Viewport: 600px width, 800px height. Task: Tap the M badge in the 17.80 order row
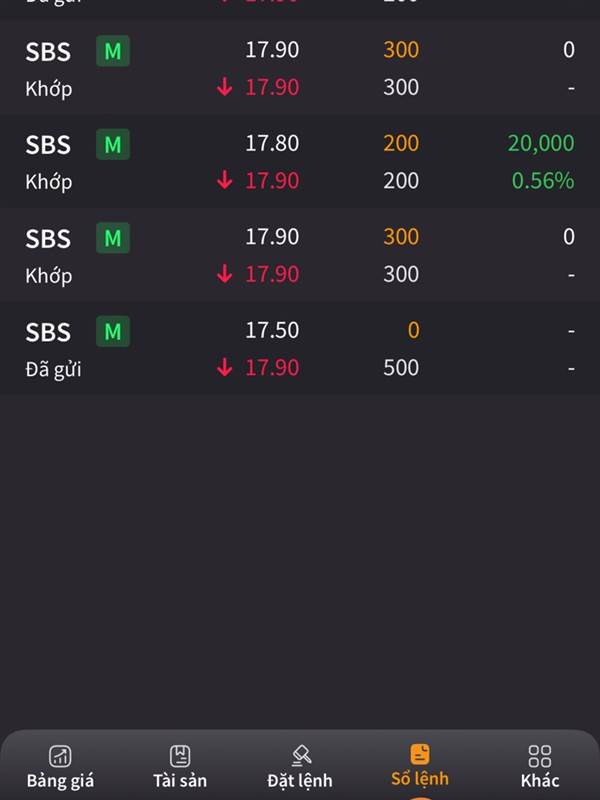click(x=113, y=144)
